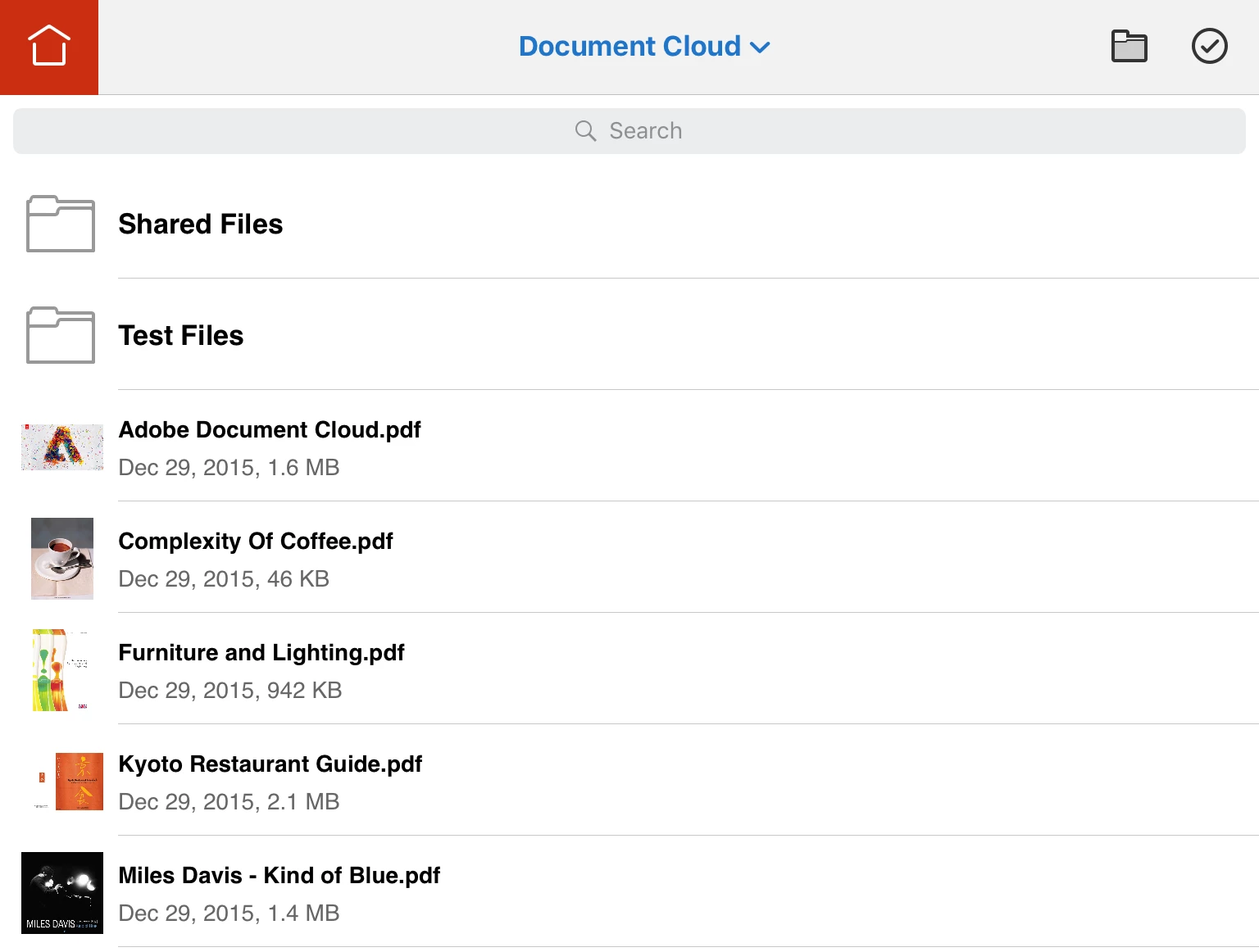The width and height of the screenshot is (1259, 952).
Task: Select the 'Dec 29, 2015, 942 KB' details
Action: point(230,691)
